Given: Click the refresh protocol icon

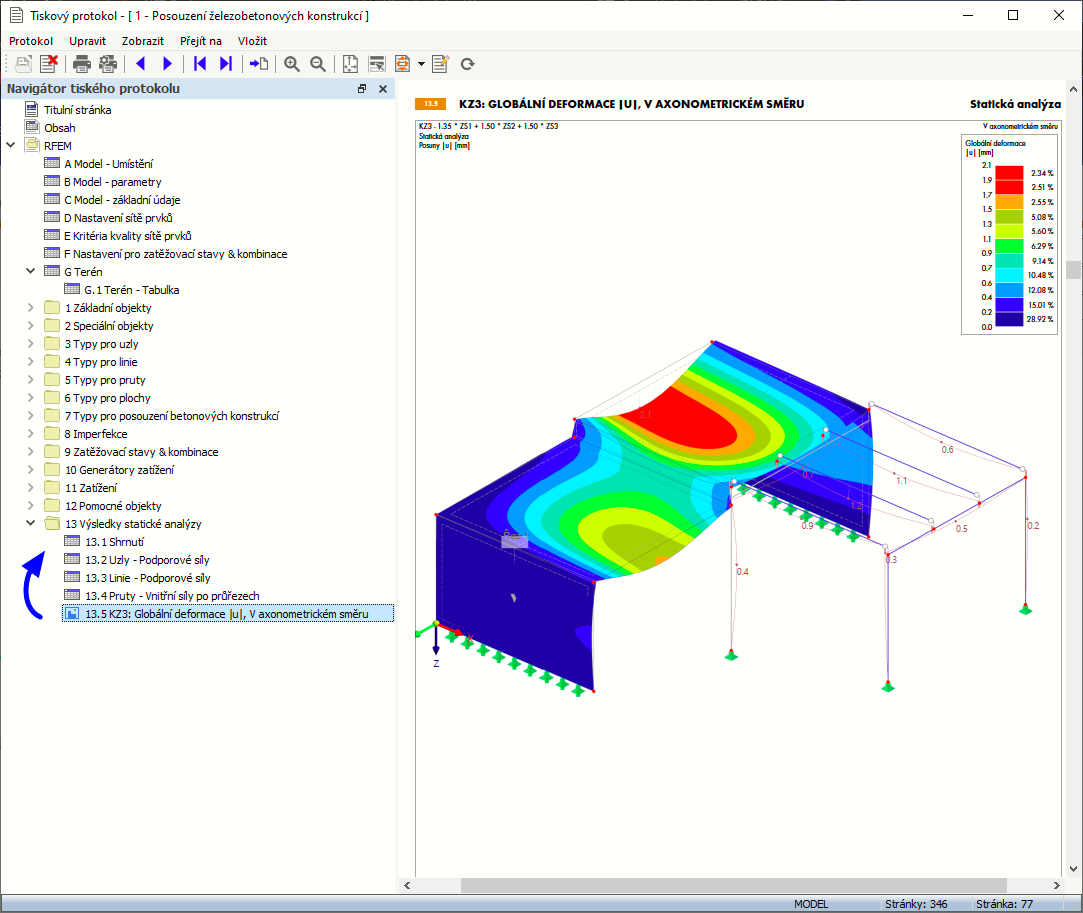Looking at the screenshot, I should click(468, 64).
